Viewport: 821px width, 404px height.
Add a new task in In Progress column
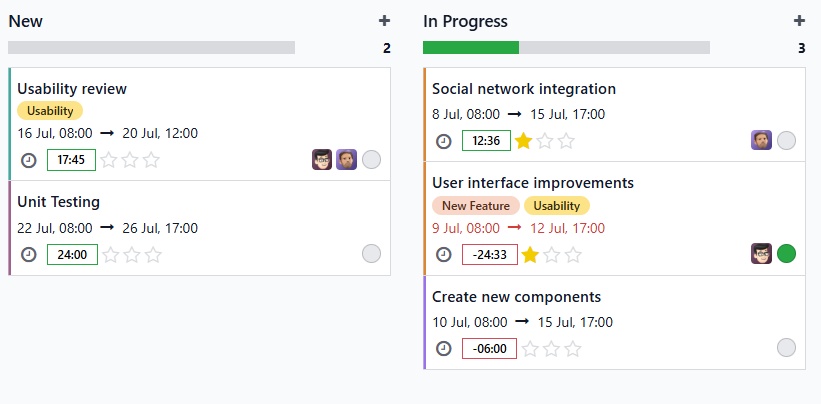point(799,21)
